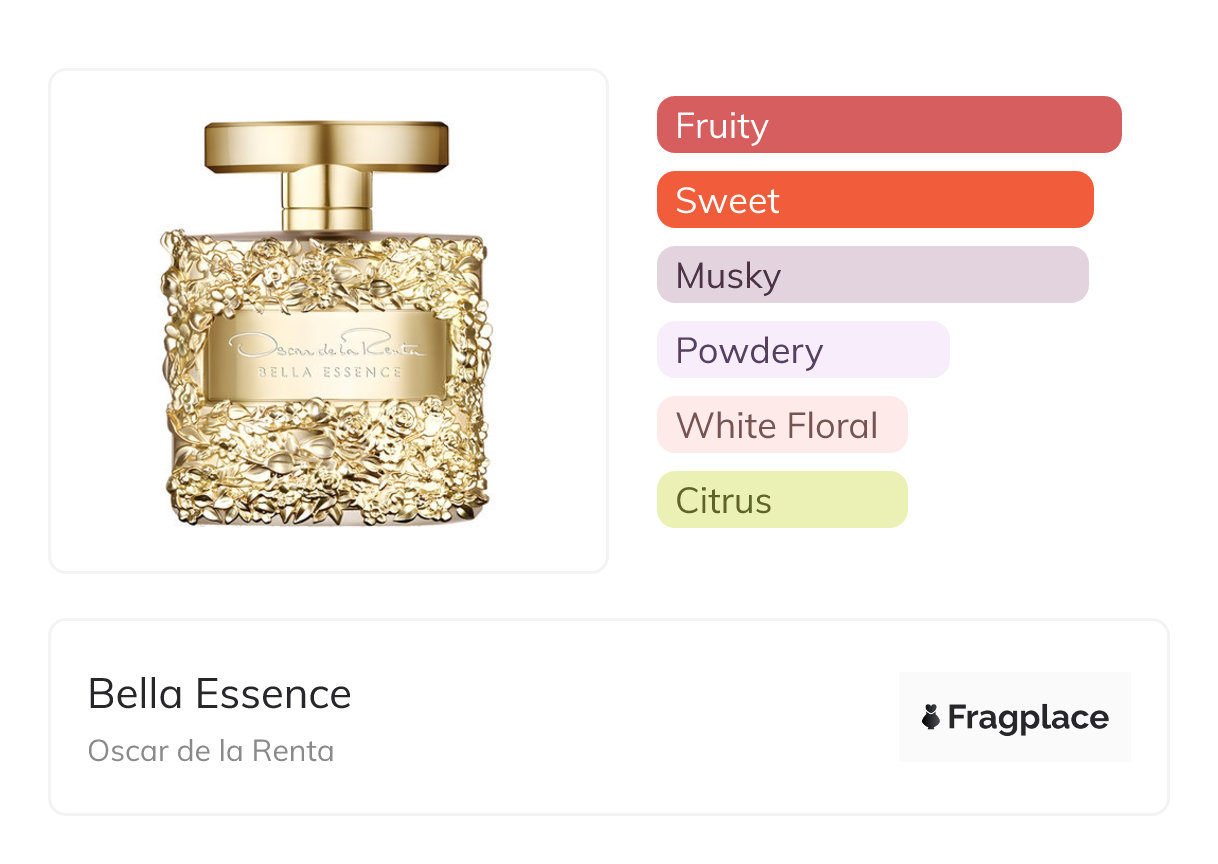Viewport: 1218px width, 864px height.
Task: Click the "Citrus" text label
Action: (x=724, y=501)
